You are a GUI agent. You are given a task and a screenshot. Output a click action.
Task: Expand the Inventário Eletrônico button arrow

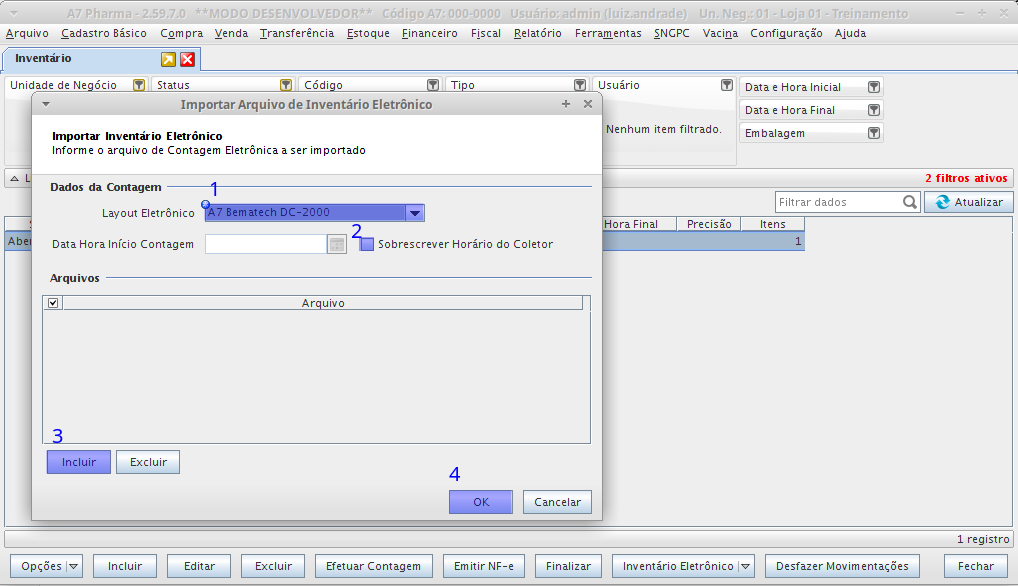click(x=745, y=566)
